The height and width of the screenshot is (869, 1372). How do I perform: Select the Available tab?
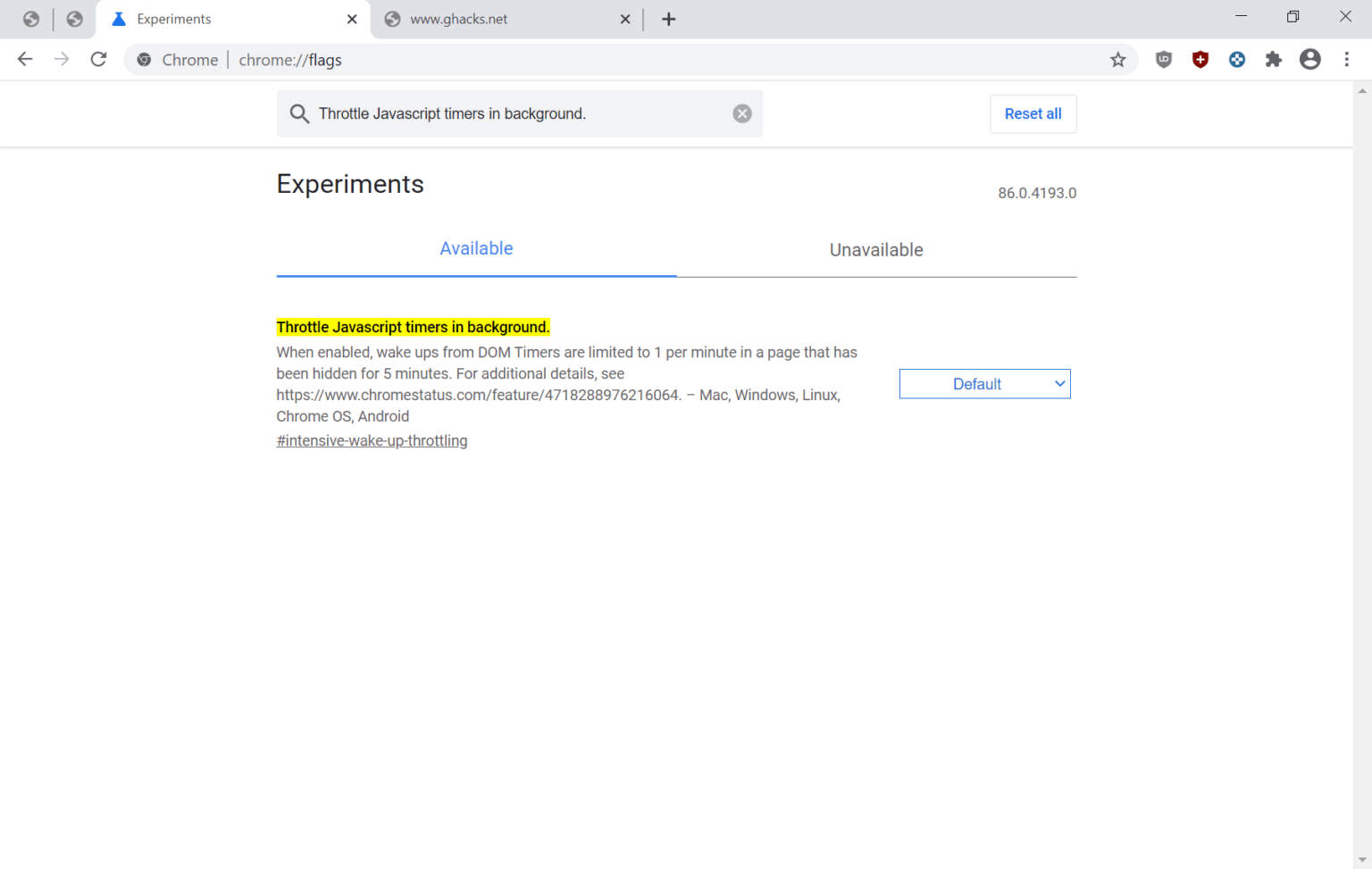click(x=476, y=249)
